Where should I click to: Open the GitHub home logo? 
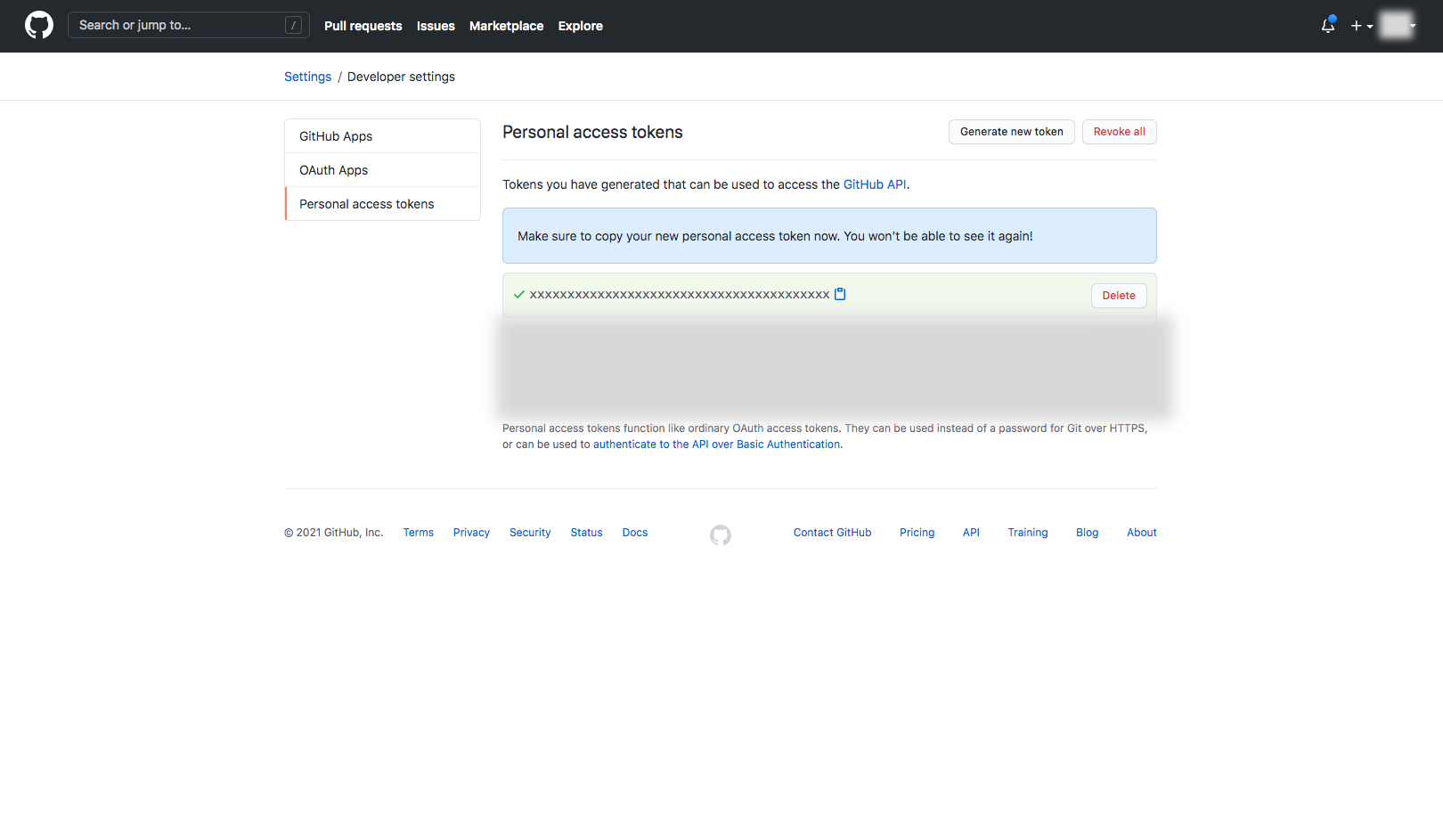pos(39,25)
